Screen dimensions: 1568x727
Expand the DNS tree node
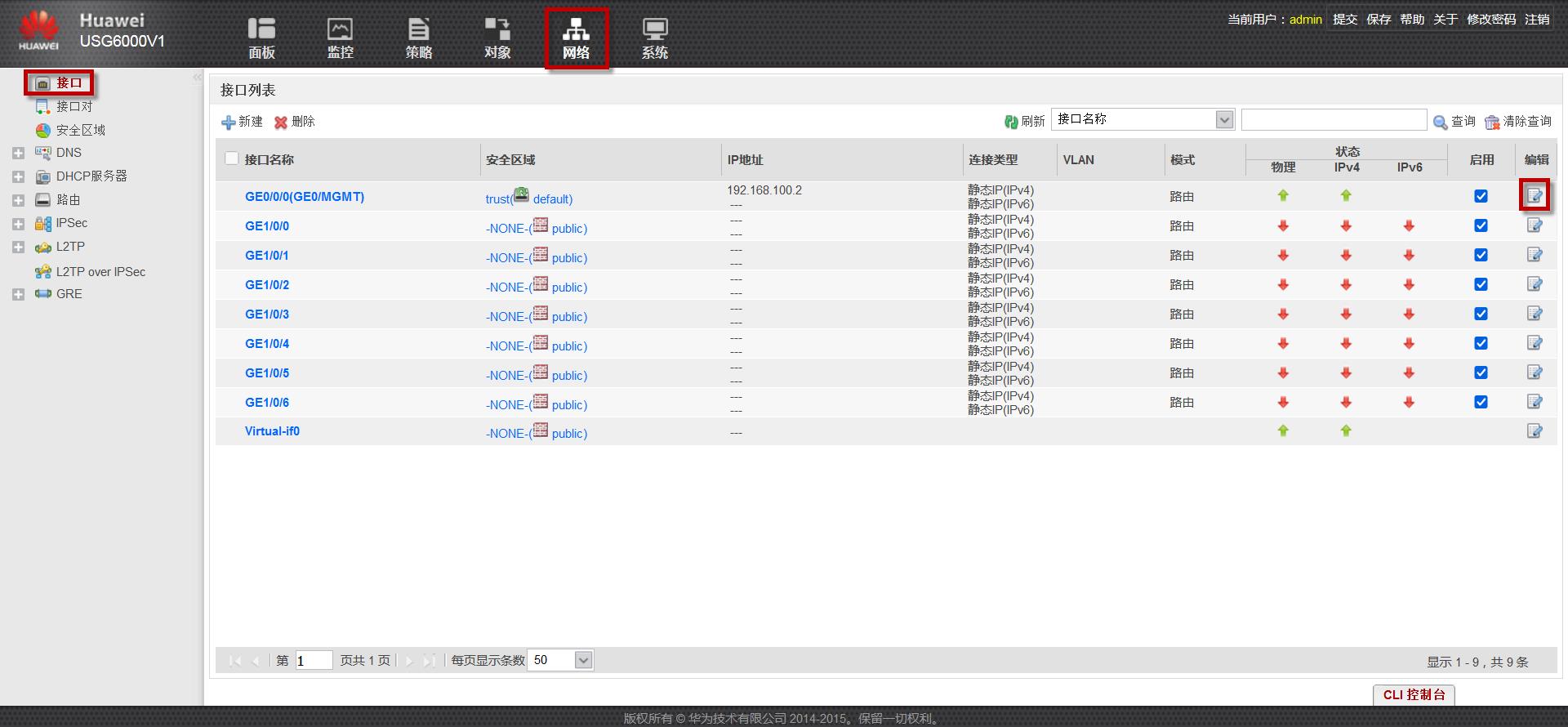[x=18, y=154]
